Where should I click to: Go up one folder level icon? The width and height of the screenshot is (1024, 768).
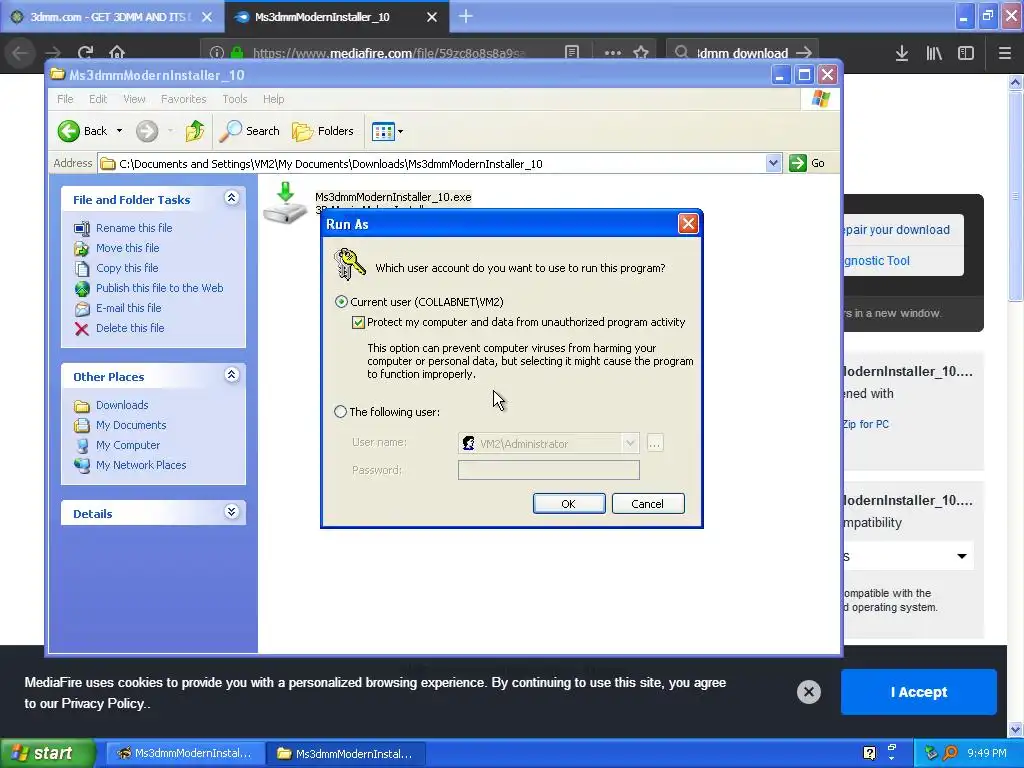point(195,131)
